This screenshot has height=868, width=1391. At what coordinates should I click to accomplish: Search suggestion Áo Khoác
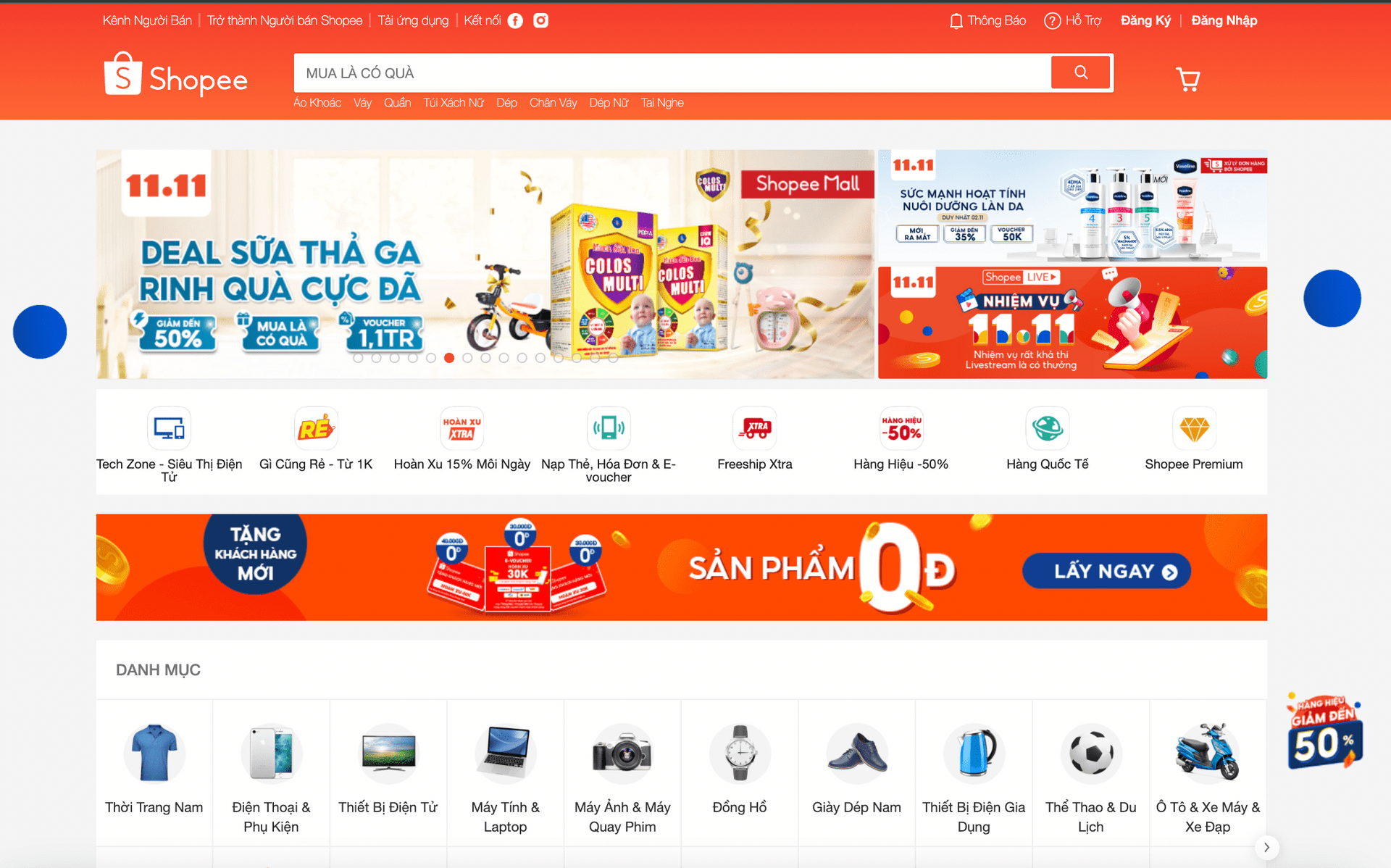point(317,103)
